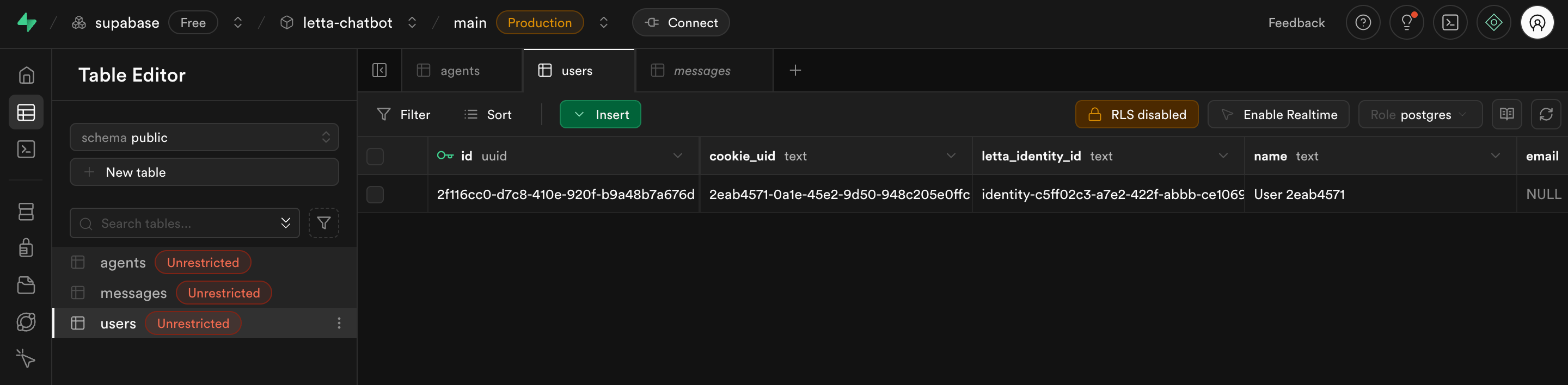Click Enable Realtime for this table
Viewport: 1568px width, 385px height.
pos(1278,114)
